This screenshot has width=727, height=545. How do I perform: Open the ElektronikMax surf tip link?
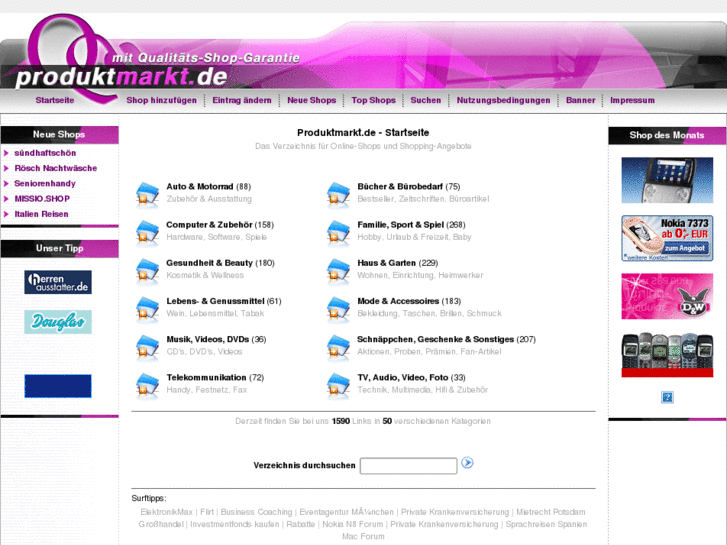click(166, 512)
